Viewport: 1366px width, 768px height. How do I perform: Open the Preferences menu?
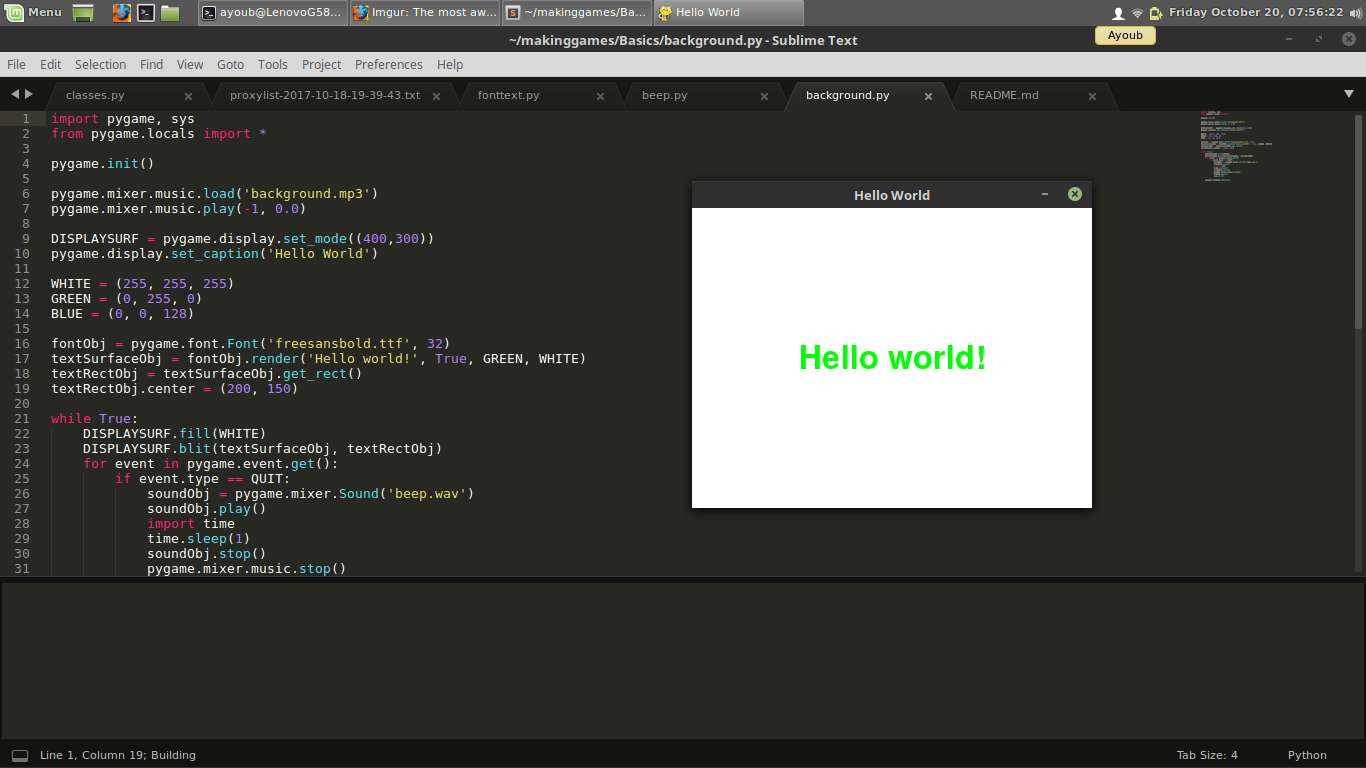389,64
